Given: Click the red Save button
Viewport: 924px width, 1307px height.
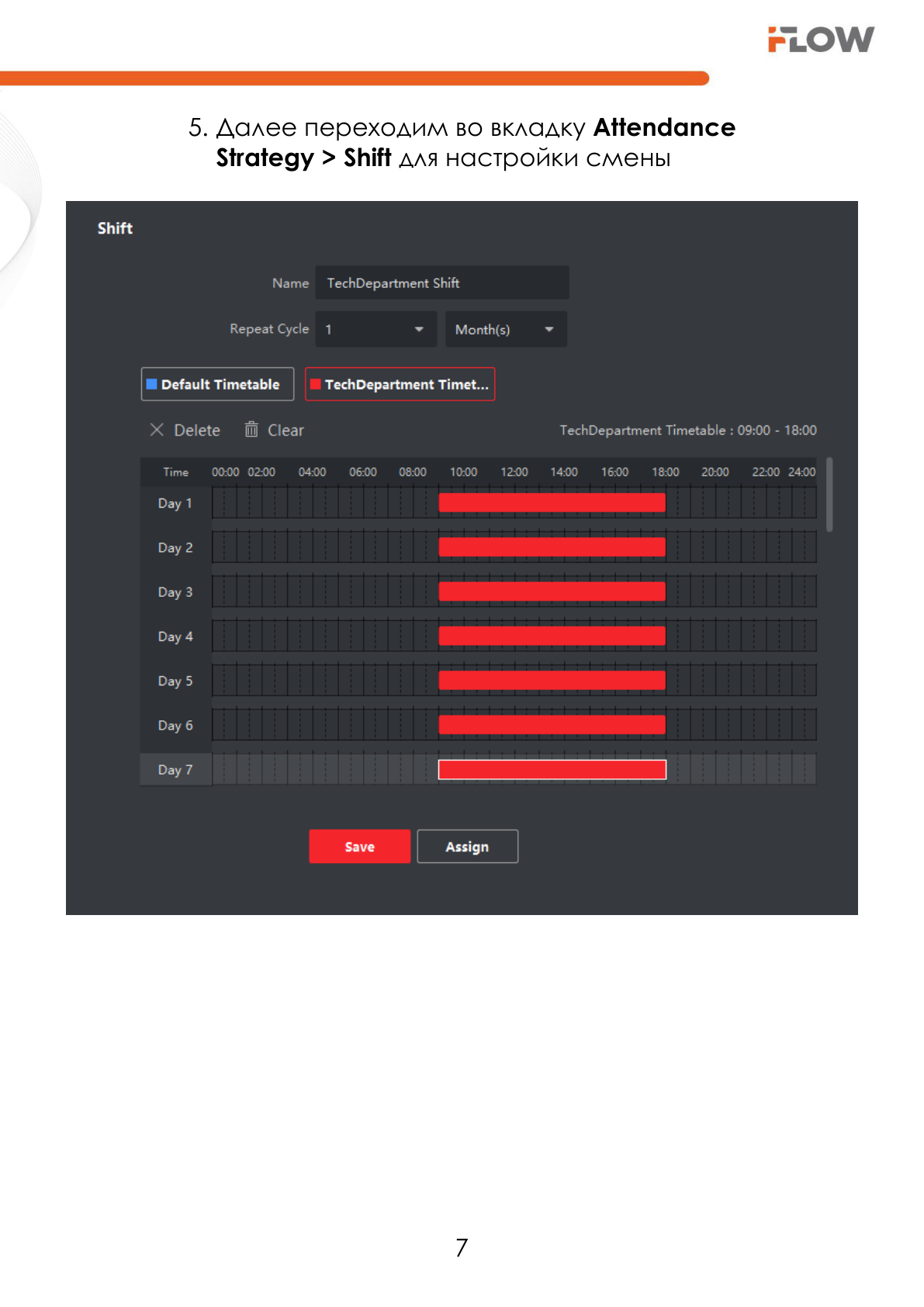Looking at the screenshot, I should pos(359,847).
